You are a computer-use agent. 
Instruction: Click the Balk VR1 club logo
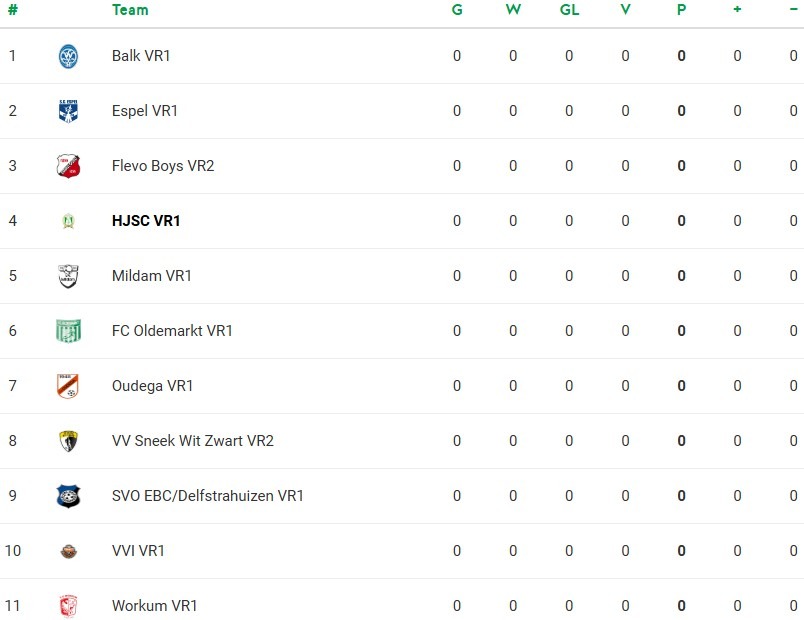point(68,56)
